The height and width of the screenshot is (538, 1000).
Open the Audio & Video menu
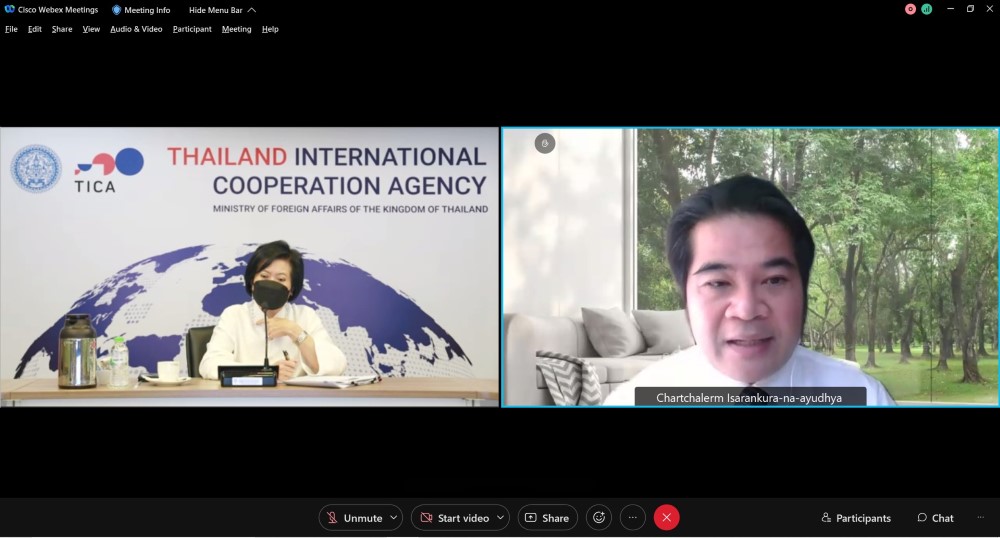[136, 29]
